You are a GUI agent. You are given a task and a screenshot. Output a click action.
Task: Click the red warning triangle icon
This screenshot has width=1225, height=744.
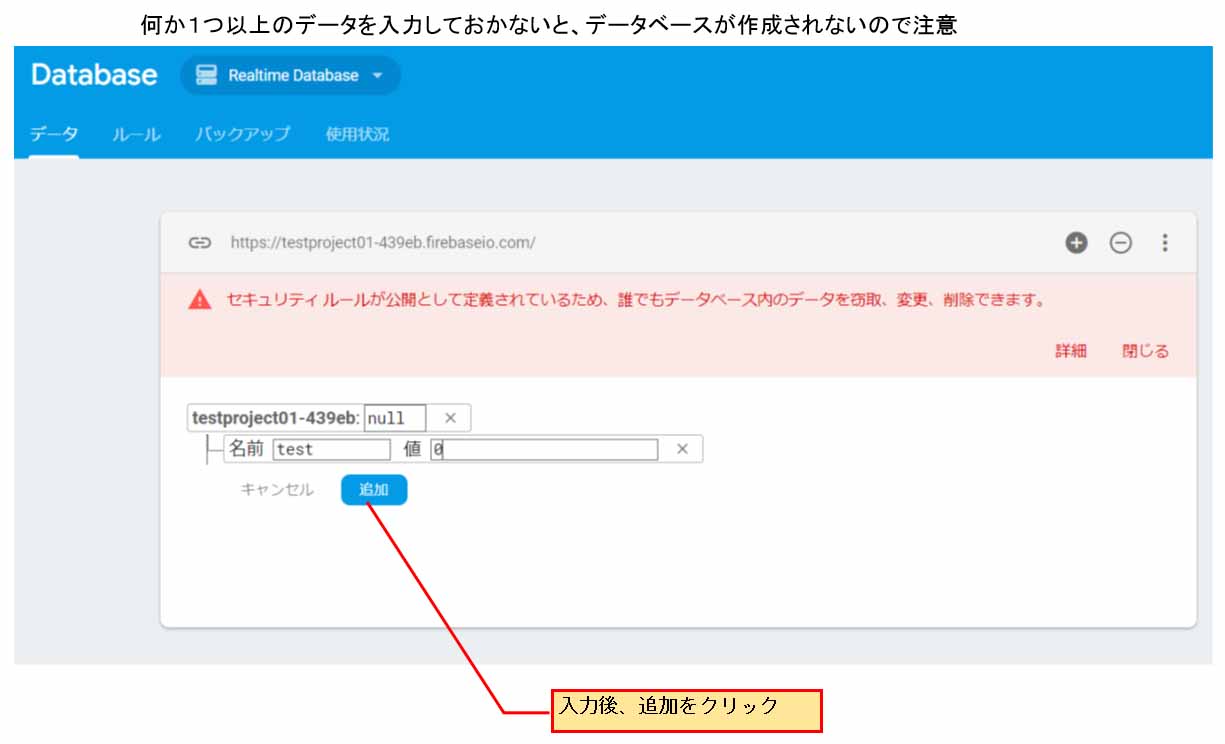[x=200, y=300]
